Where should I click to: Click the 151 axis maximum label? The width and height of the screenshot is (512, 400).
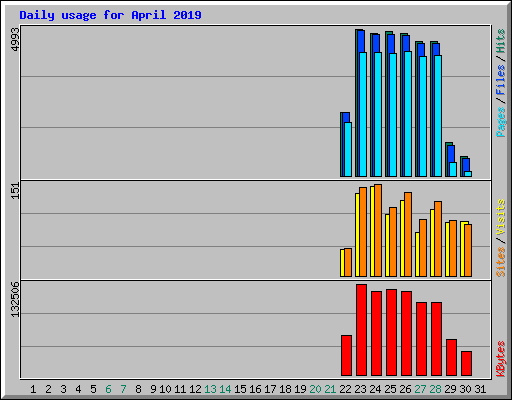click(x=15, y=191)
